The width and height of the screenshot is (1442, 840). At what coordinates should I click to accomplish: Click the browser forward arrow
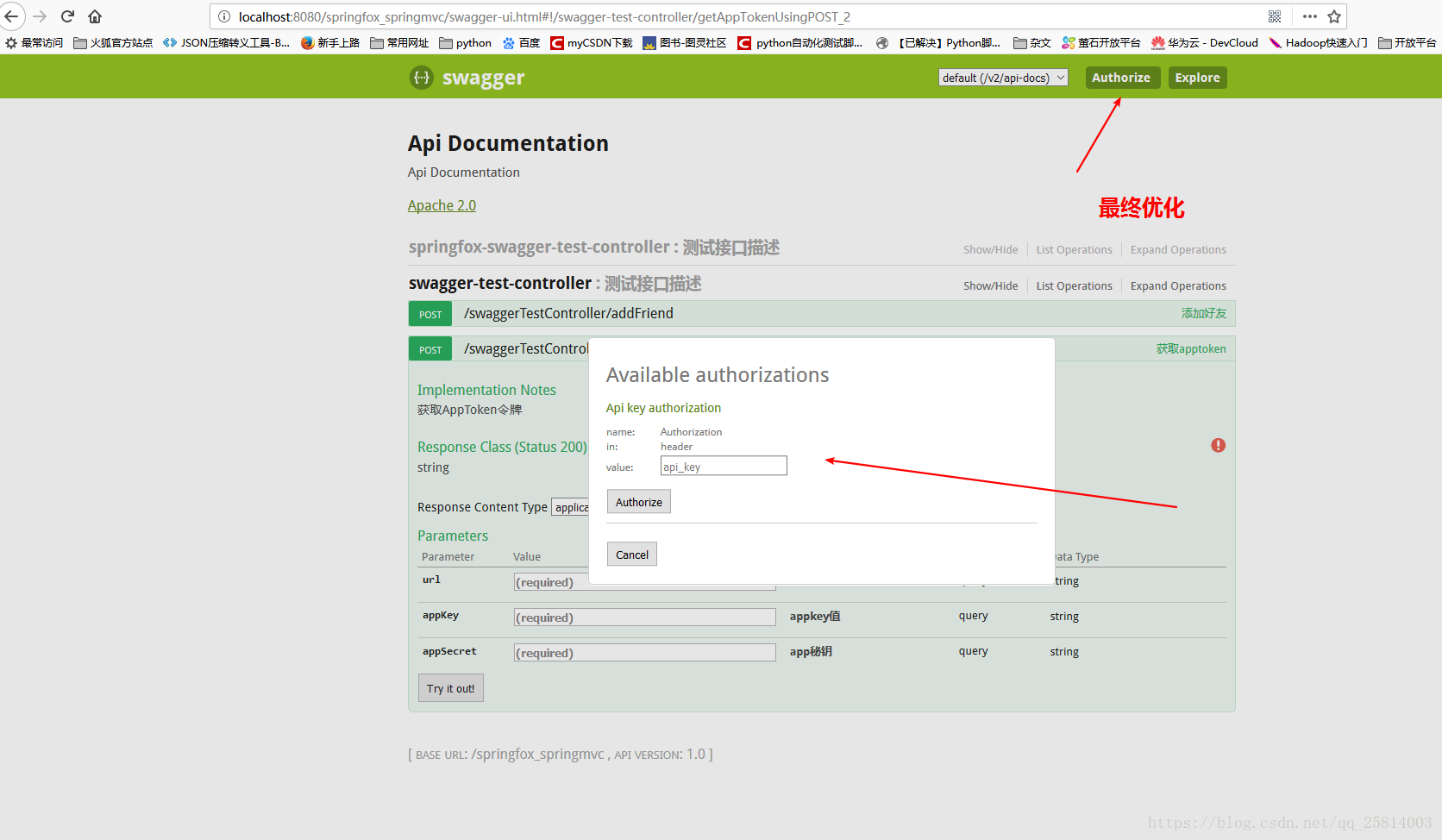click(40, 16)
